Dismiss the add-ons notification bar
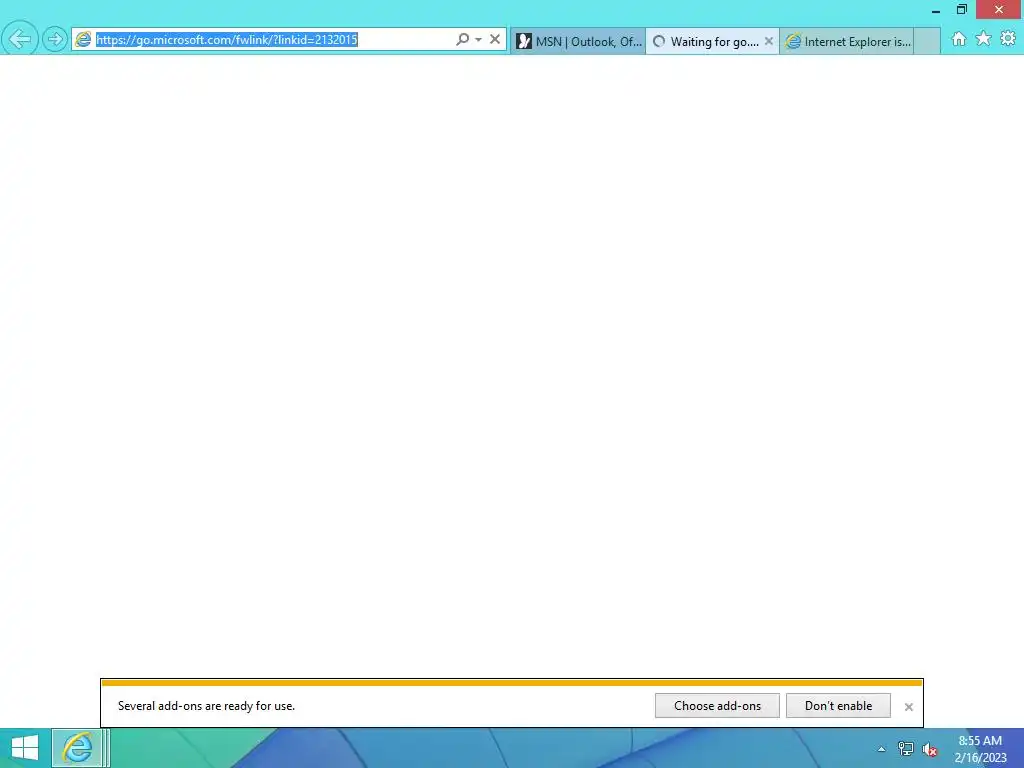 tap(908, 707)
